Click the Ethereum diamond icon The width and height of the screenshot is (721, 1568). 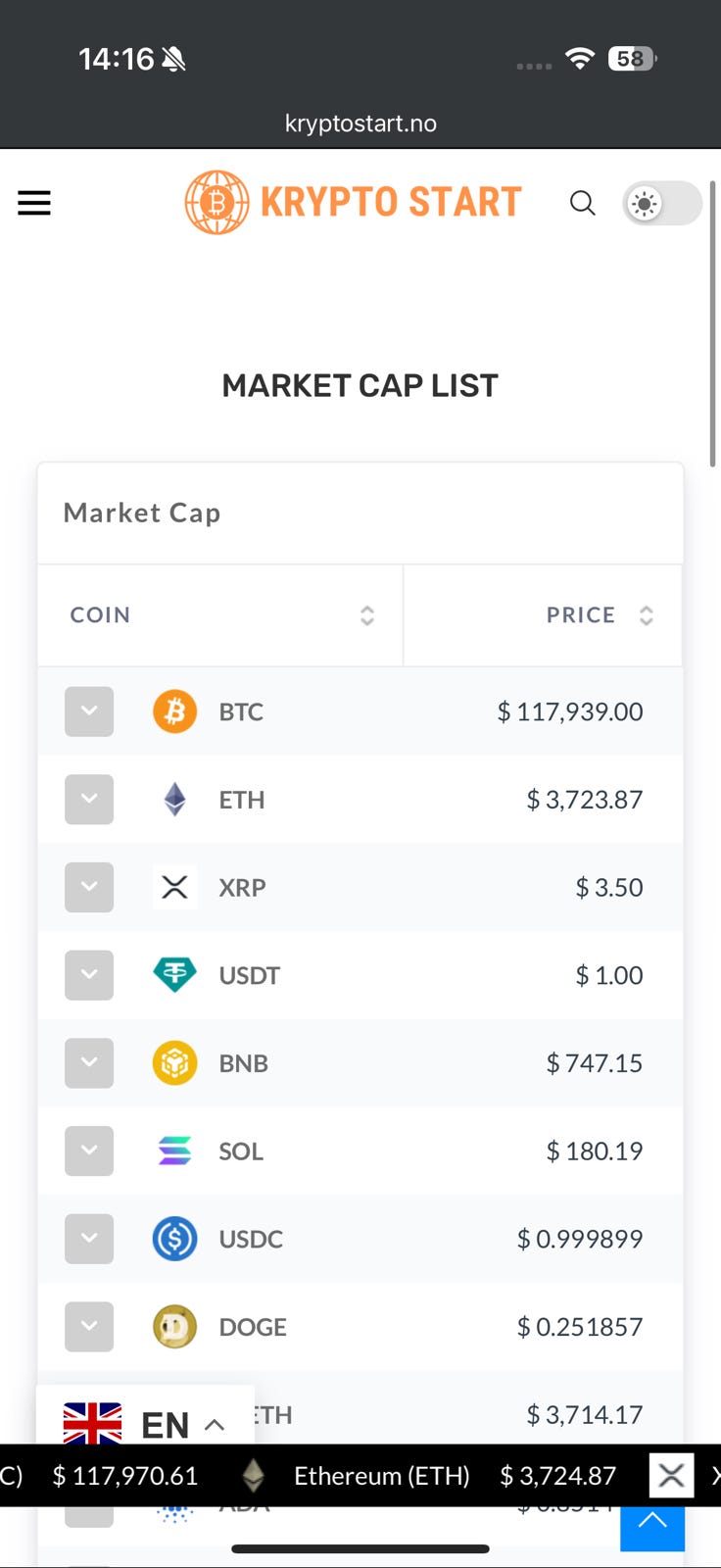point(174,800)
